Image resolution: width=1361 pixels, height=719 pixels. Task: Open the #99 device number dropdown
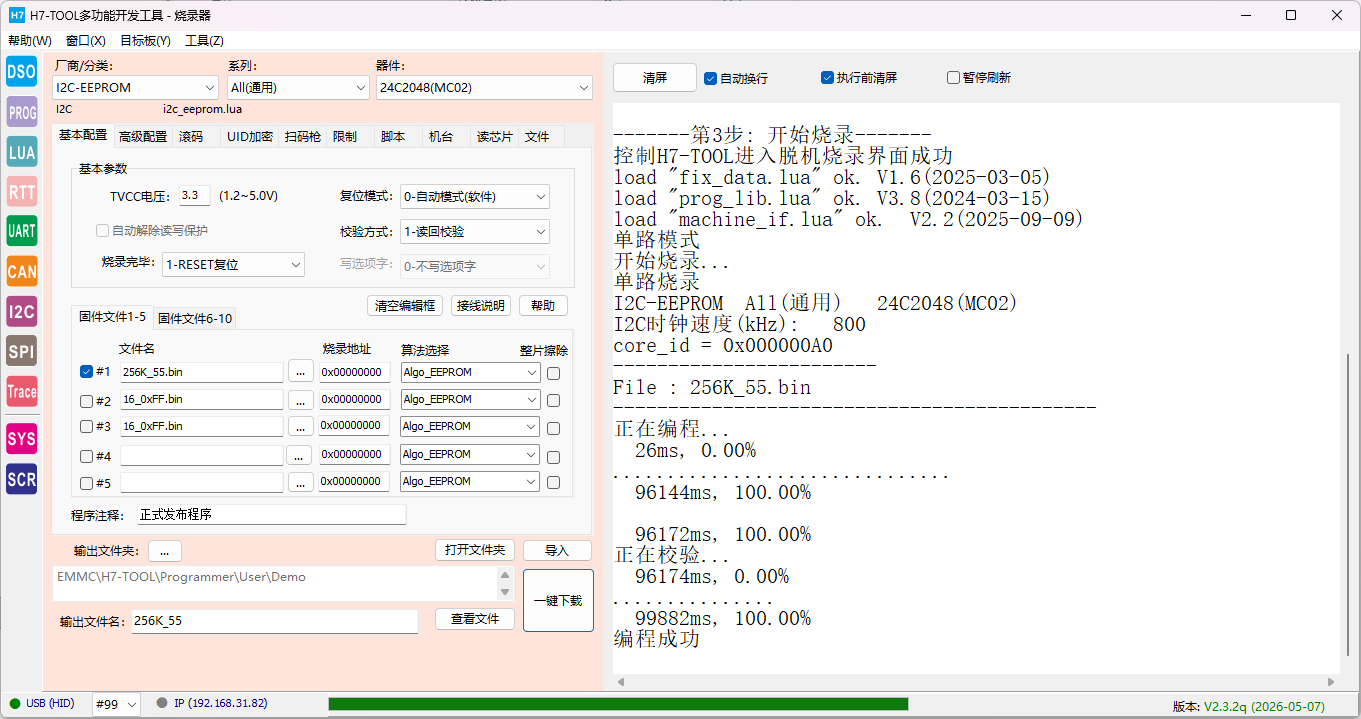click(x=116, y=704)
